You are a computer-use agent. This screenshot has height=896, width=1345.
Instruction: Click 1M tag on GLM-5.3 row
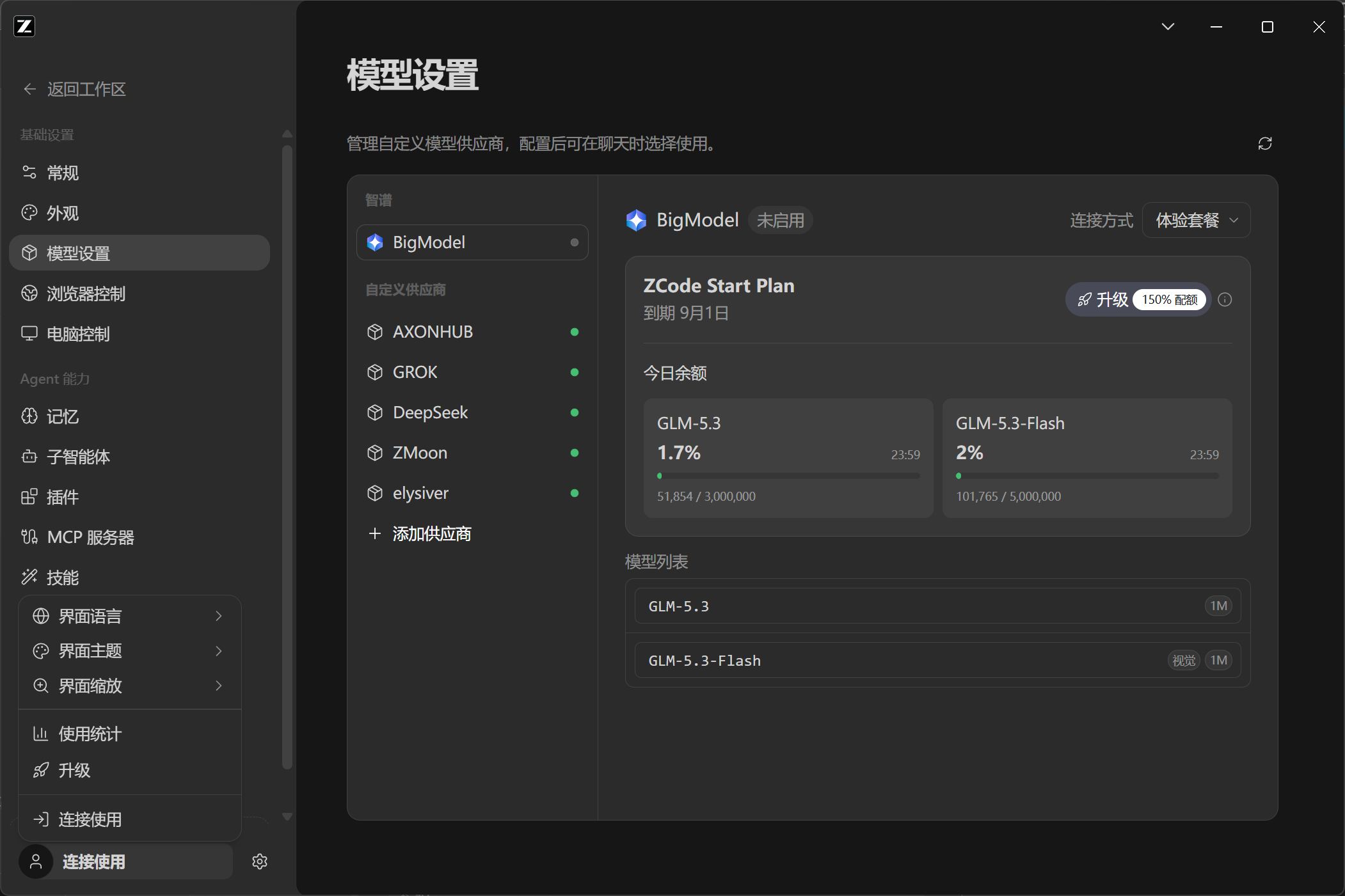point(1218,606)
